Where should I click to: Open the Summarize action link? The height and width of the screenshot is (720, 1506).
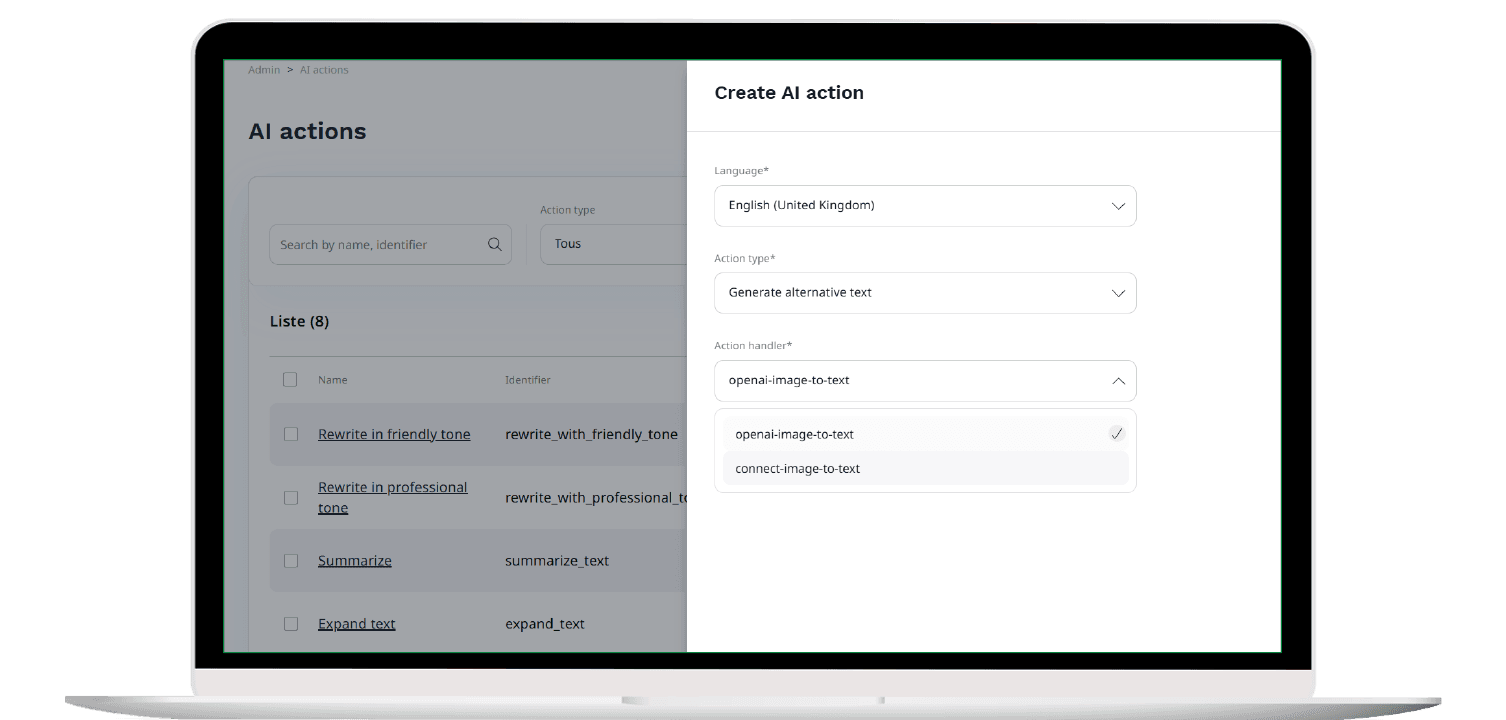[x=355, y=561]
